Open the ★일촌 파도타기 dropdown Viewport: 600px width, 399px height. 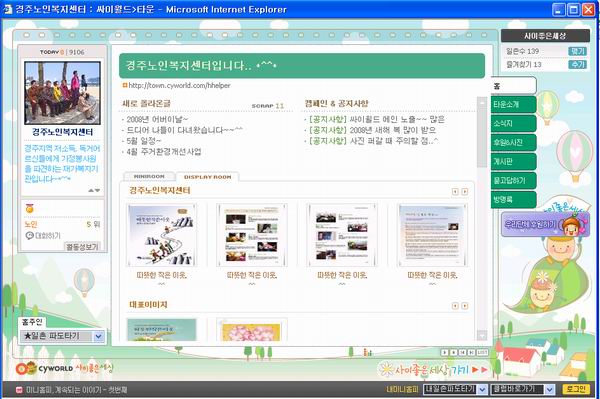(x=99, y=336)
